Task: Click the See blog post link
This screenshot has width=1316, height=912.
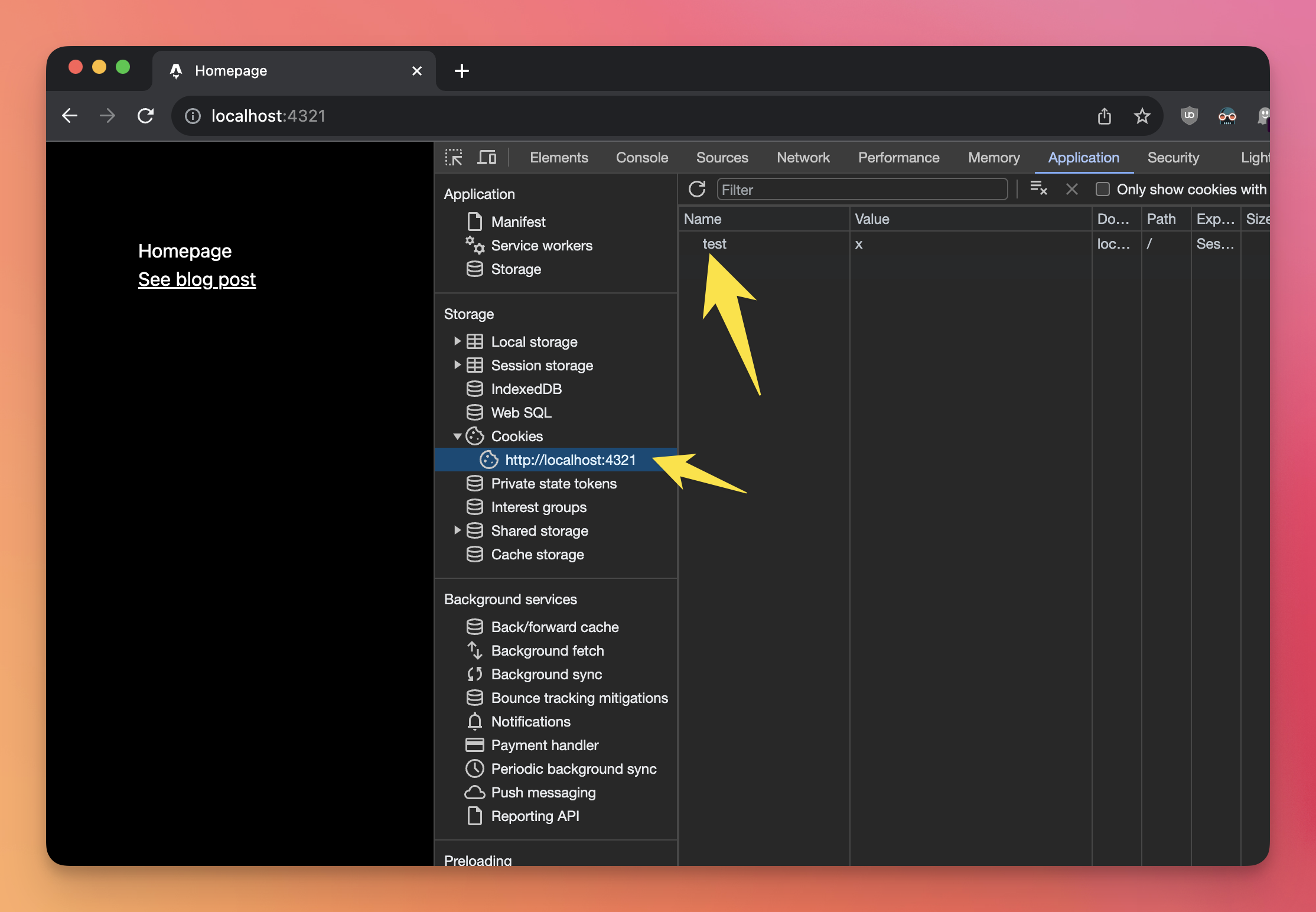Action: (x=197, y=279)
